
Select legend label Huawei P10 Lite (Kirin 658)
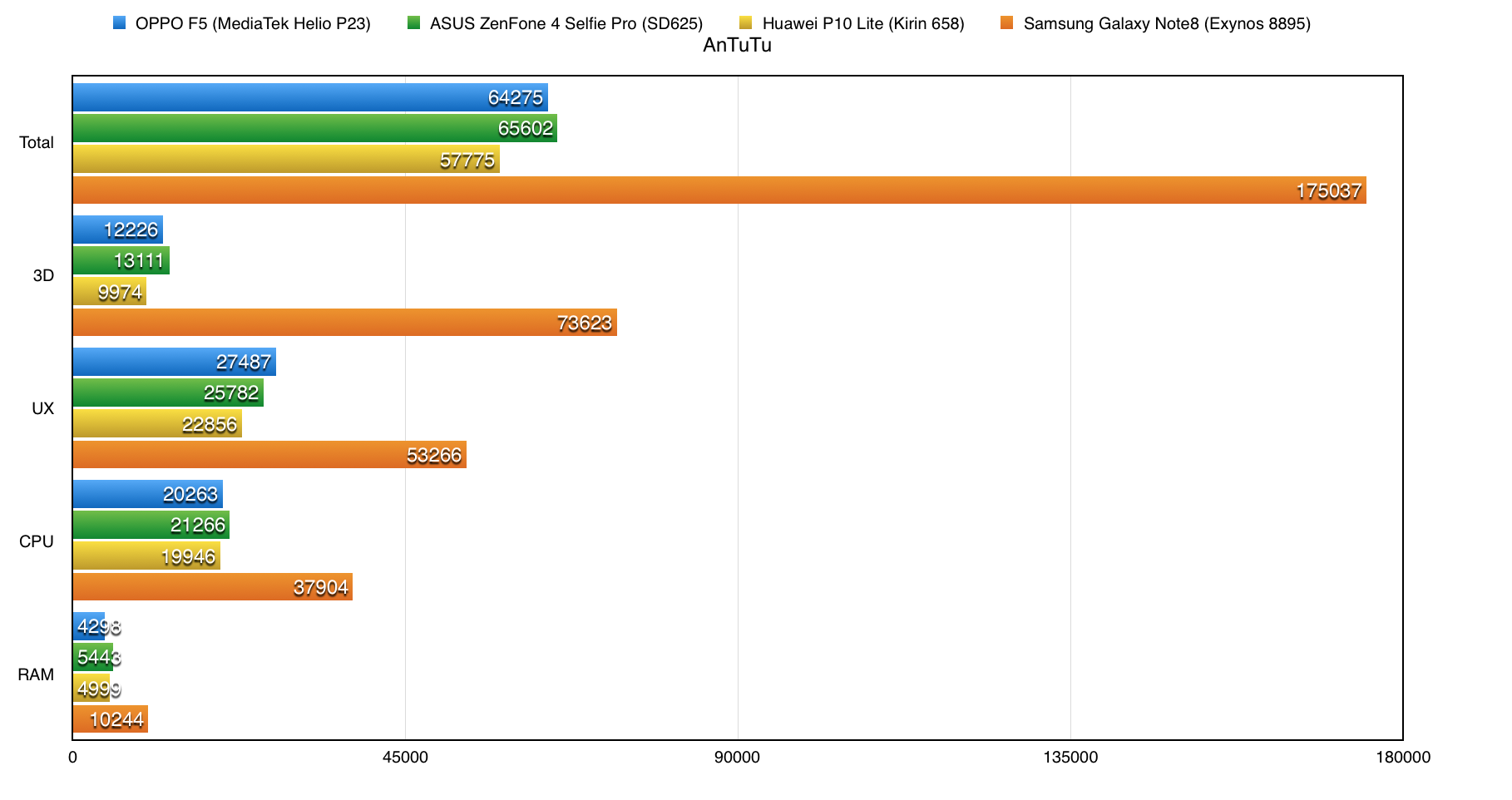coord(863,23)
